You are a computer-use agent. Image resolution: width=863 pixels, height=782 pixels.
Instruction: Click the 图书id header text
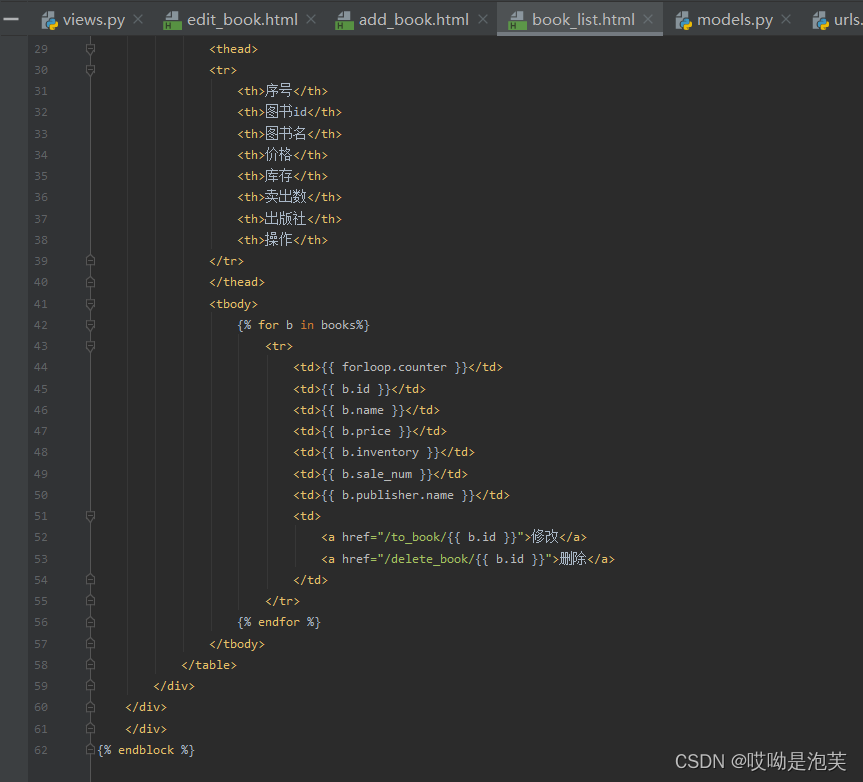click(286, 112)
